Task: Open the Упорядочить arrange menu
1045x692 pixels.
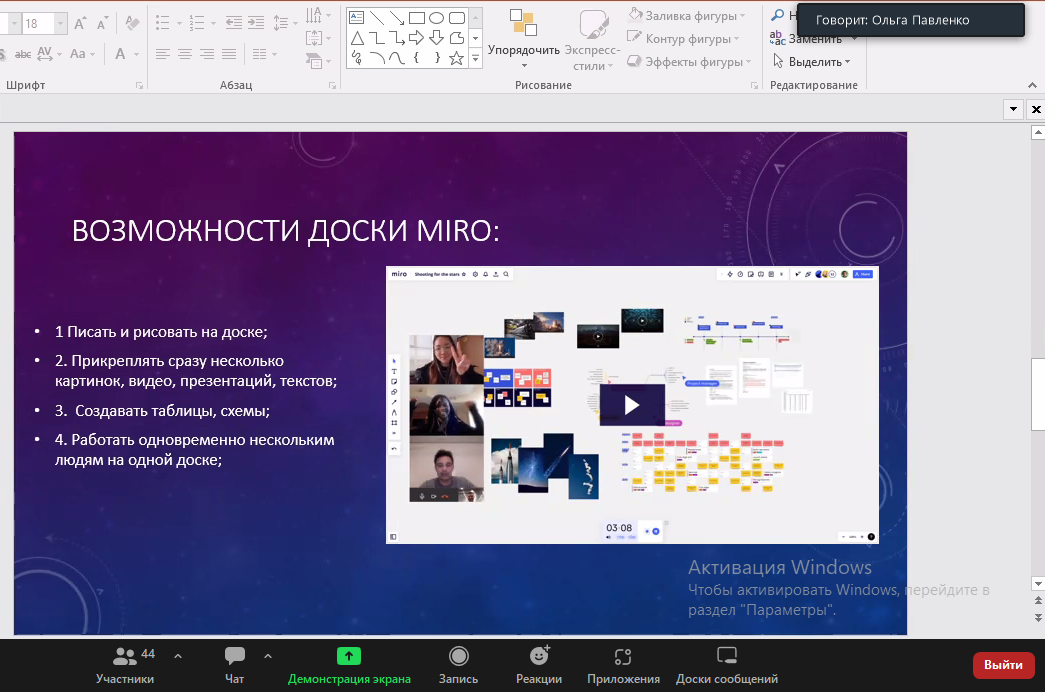Action: [524, 39]
